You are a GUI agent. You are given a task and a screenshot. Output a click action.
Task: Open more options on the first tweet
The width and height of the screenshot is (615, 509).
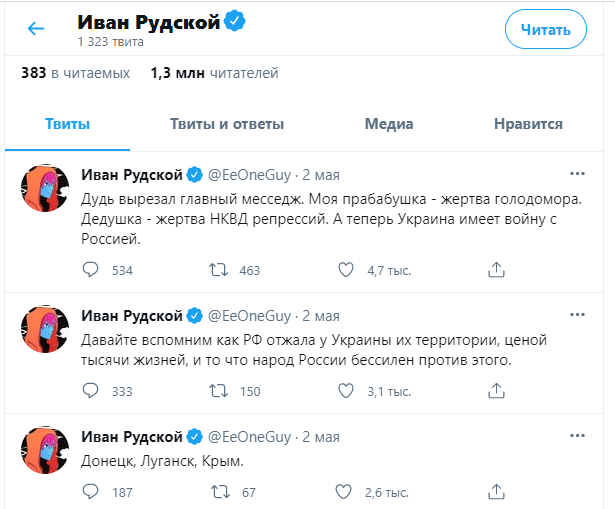pos(577,173)
